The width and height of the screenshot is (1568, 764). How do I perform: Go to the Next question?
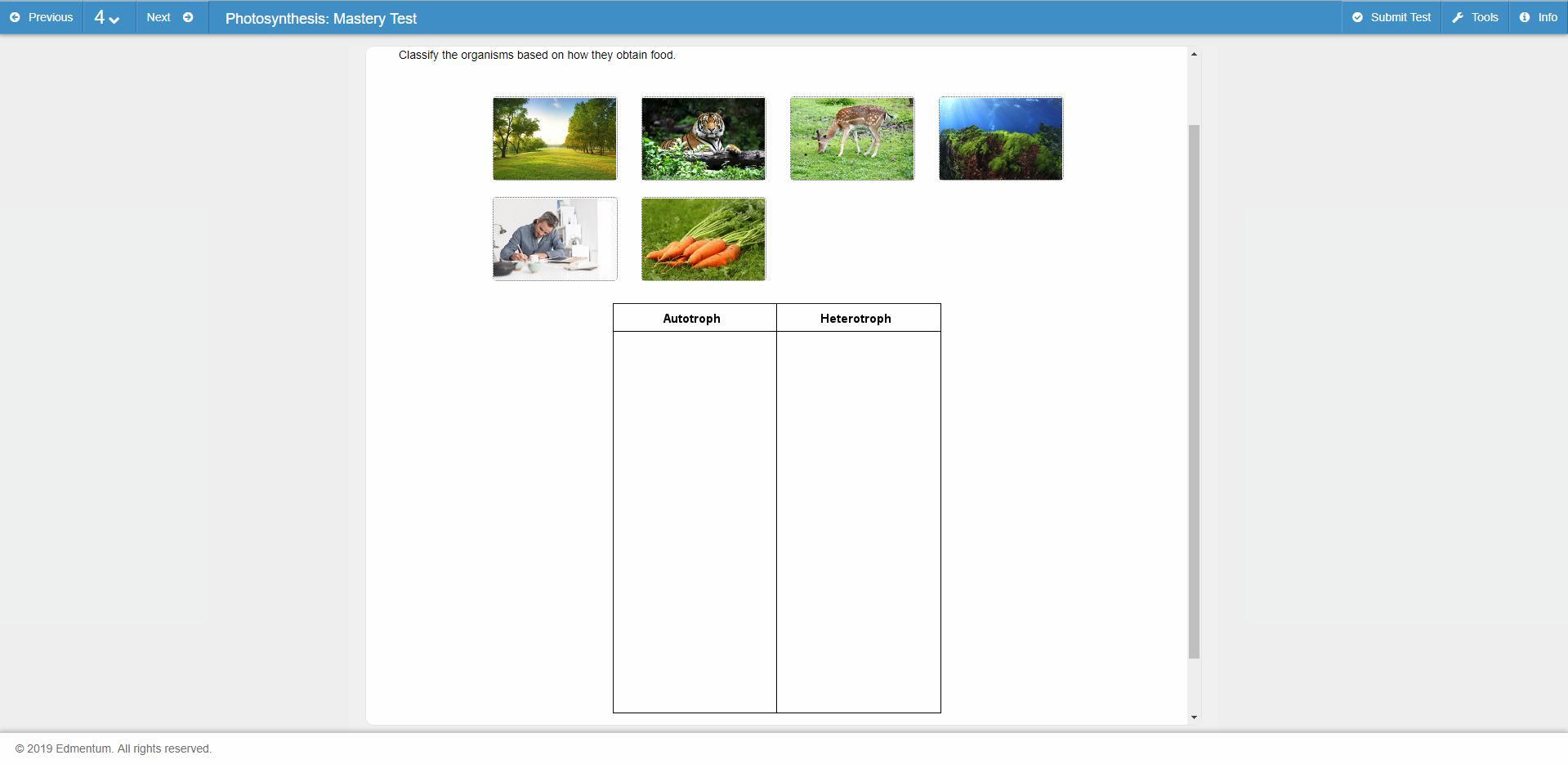click(x=171, y=17)
